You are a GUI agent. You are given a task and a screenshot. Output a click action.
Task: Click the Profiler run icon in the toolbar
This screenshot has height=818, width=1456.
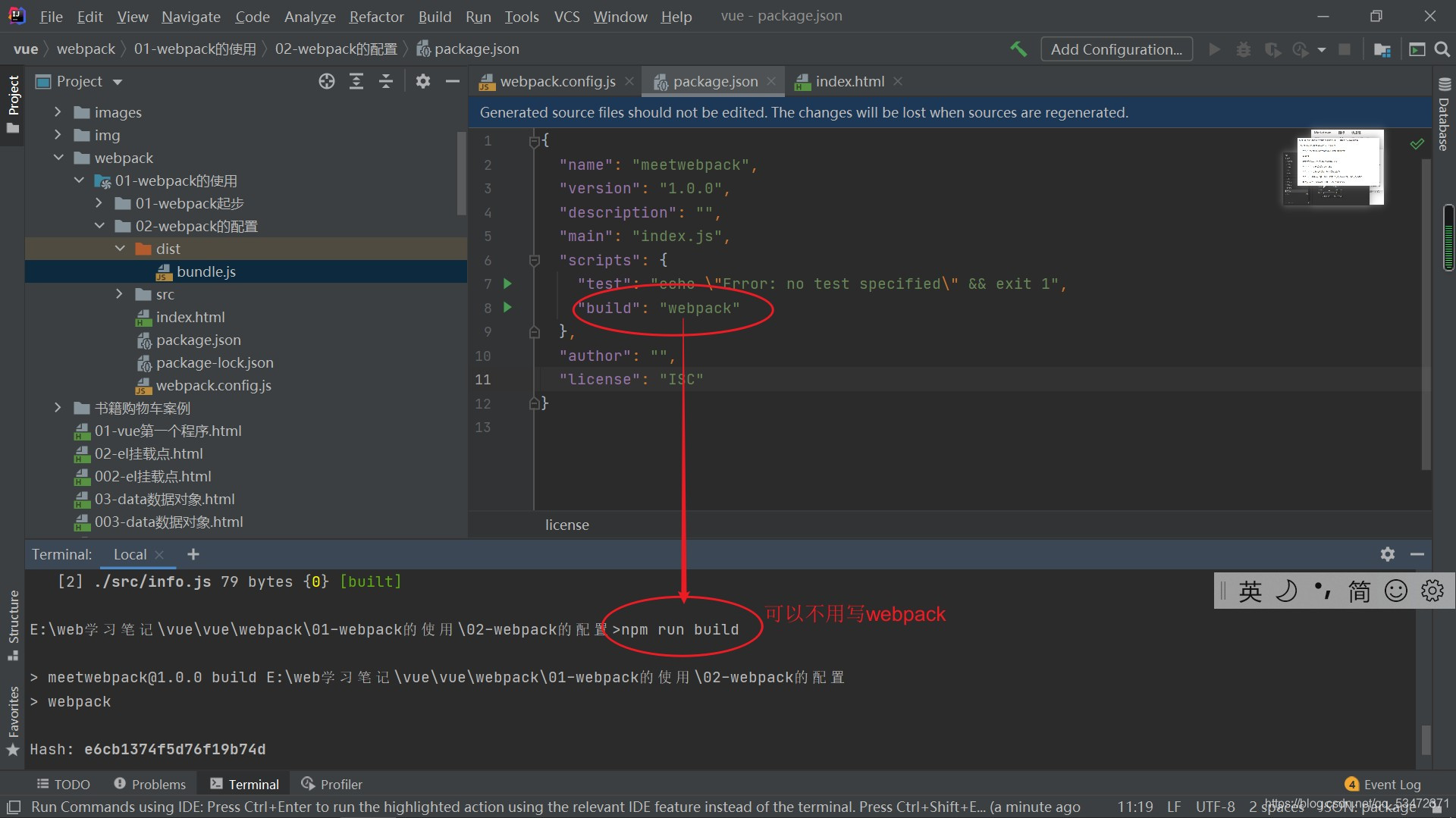[1301, 49]
